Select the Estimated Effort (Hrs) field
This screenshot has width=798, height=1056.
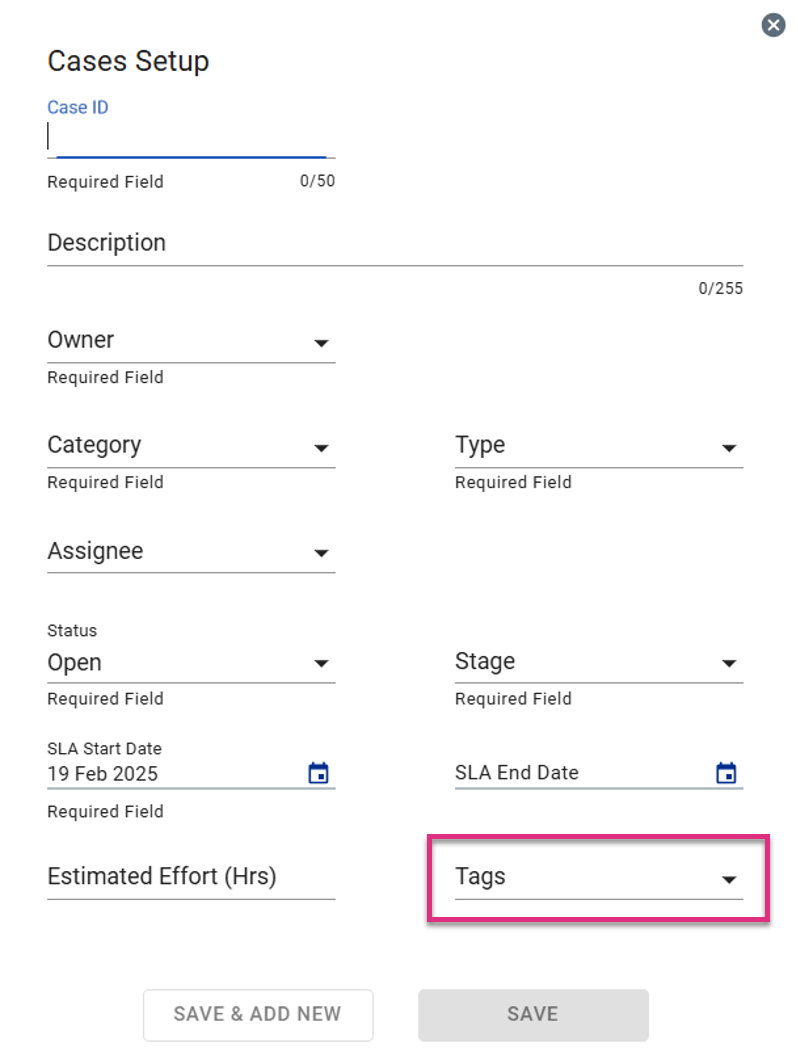coord(191,878)
